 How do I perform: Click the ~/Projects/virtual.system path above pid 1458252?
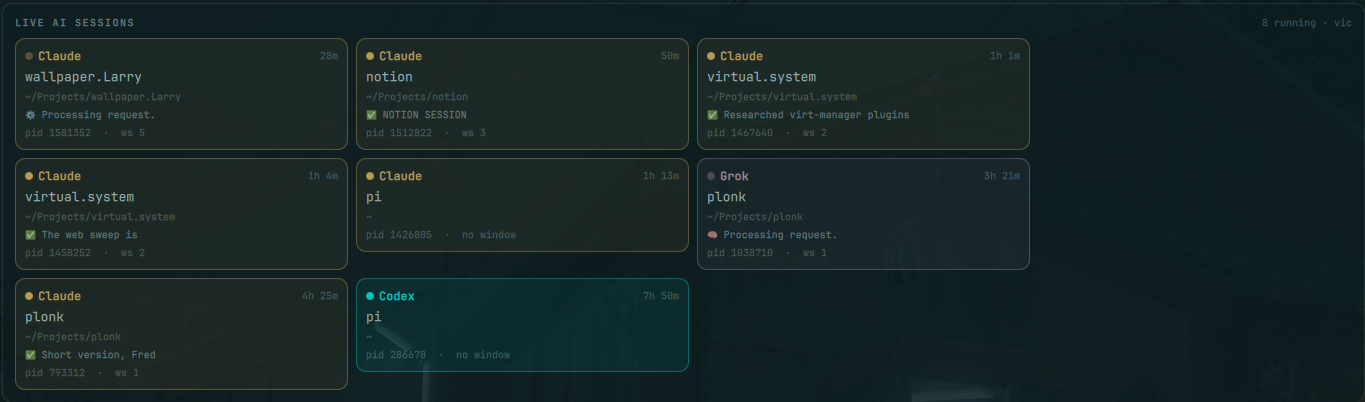tap(100, 217)
